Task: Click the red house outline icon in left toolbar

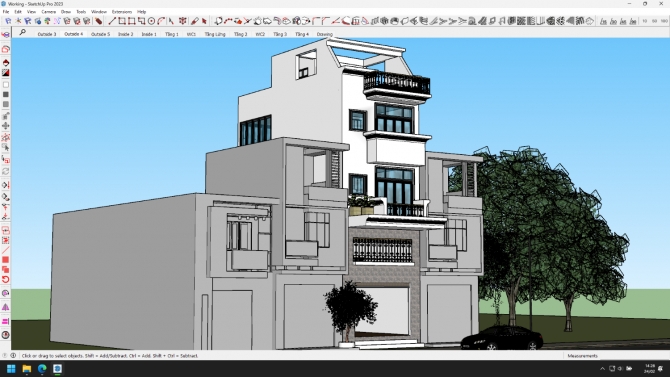Action: [x=6, y=49]
